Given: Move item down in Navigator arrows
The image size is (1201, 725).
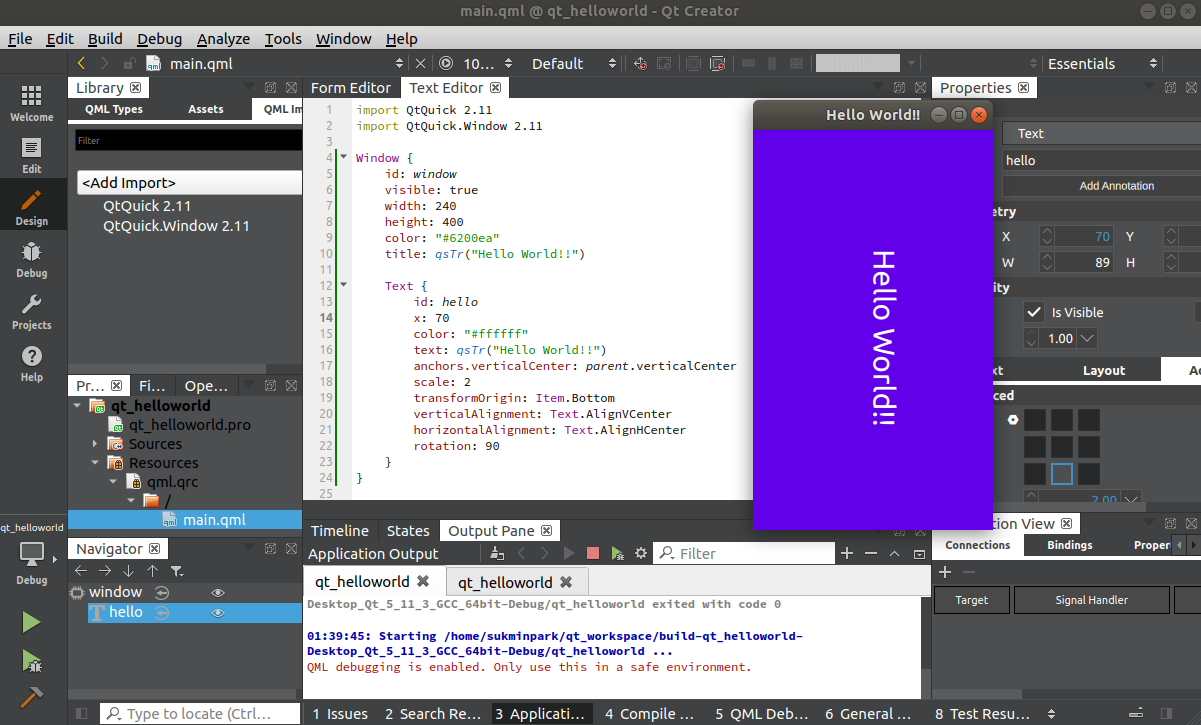Looking at the screenshot, I should point(129,570).
